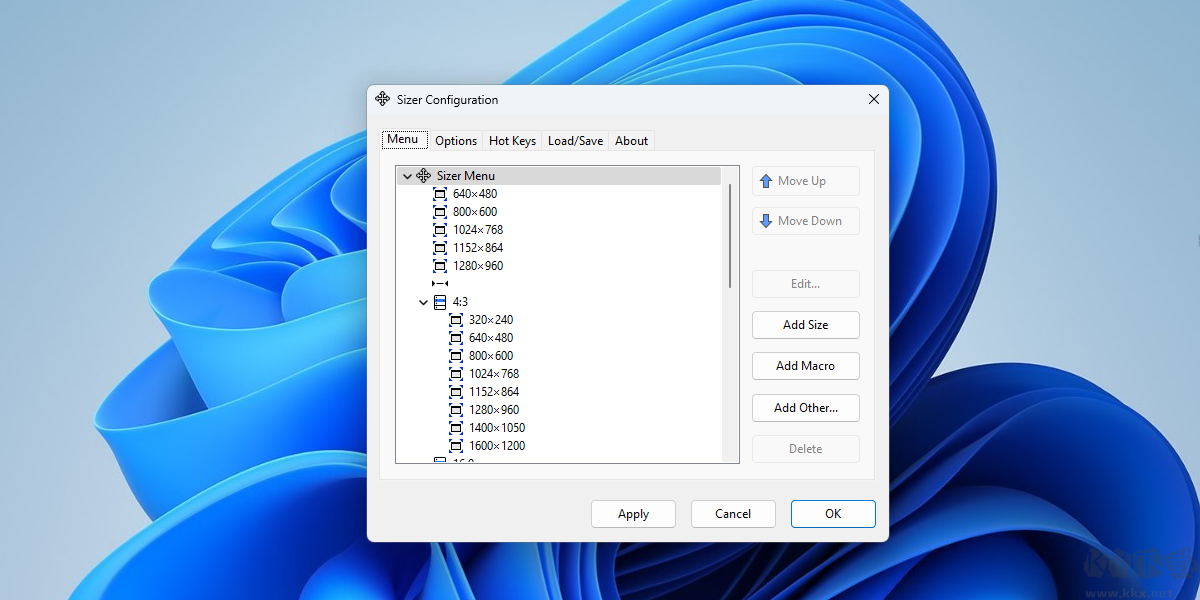Viewport: 1200px width, 600px height.
Task: Click the size icon beside 320×240
Action: [x=456, y=320]
